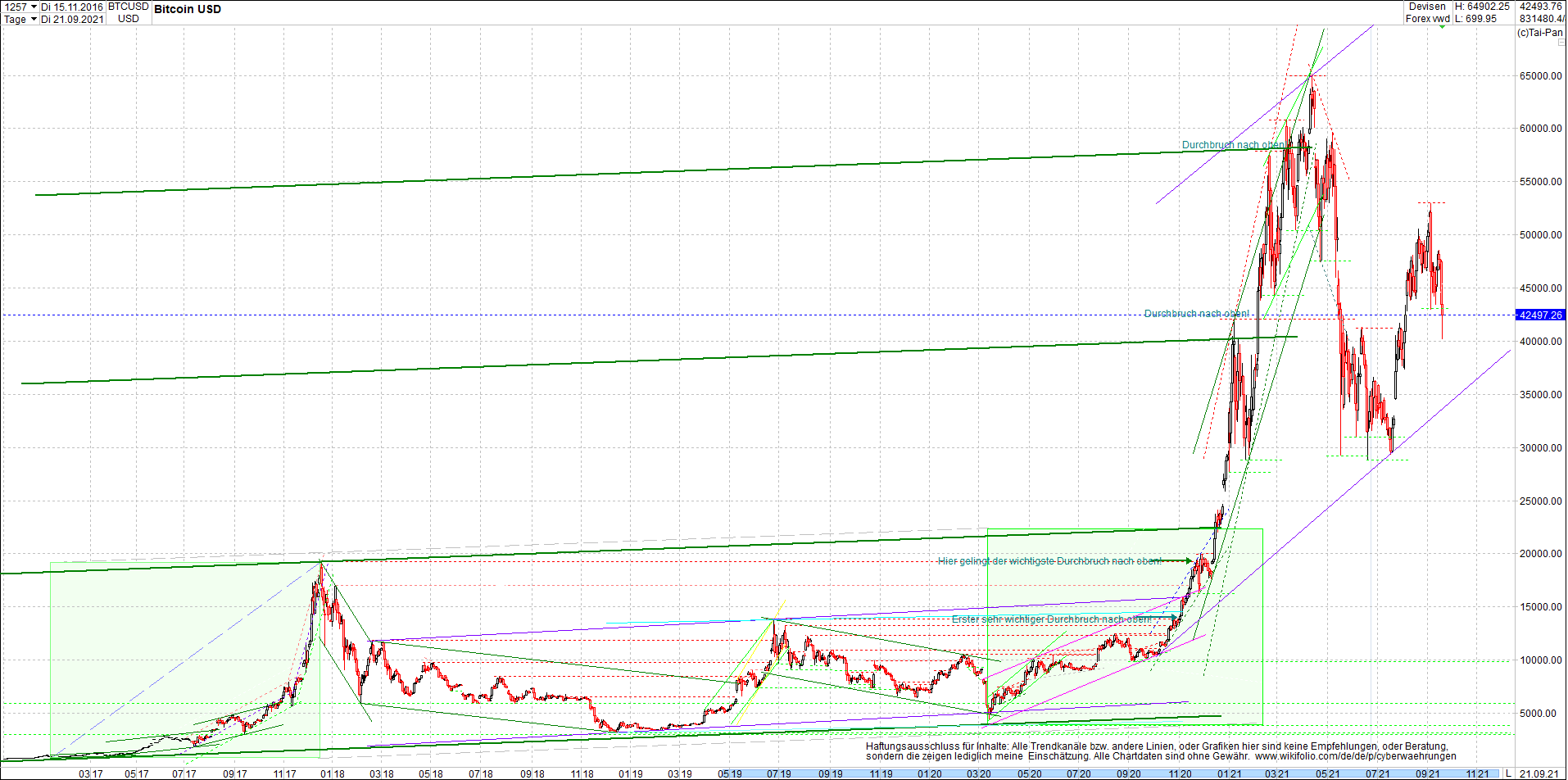Click the 21.09.21 date field at bottom right
This screenshot has width=1568, height=780.
[x=1540, y=773]
